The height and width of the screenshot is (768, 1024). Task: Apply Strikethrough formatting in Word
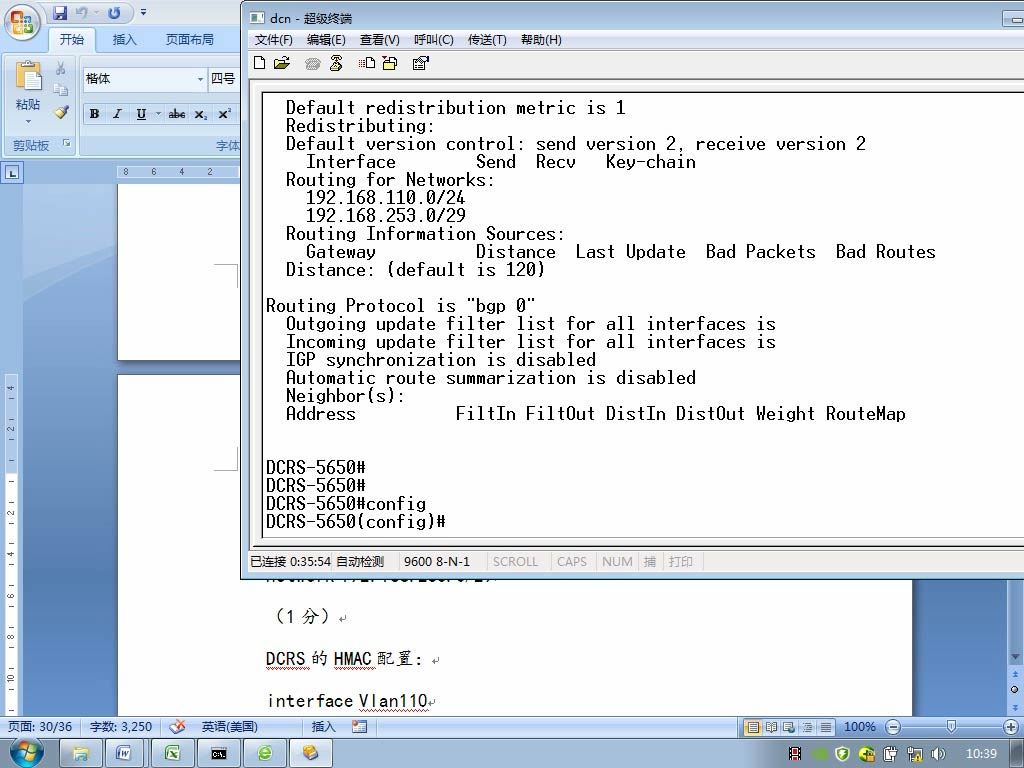pos(177,114)
